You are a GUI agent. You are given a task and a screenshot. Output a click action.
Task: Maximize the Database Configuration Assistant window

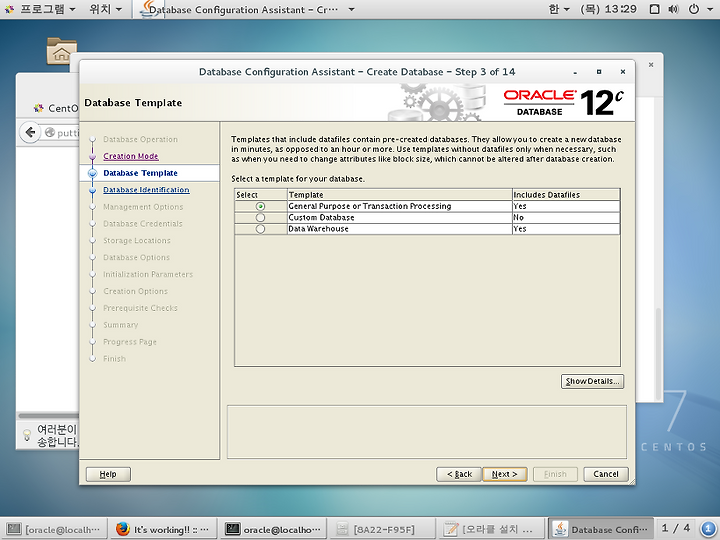(599, 72)
